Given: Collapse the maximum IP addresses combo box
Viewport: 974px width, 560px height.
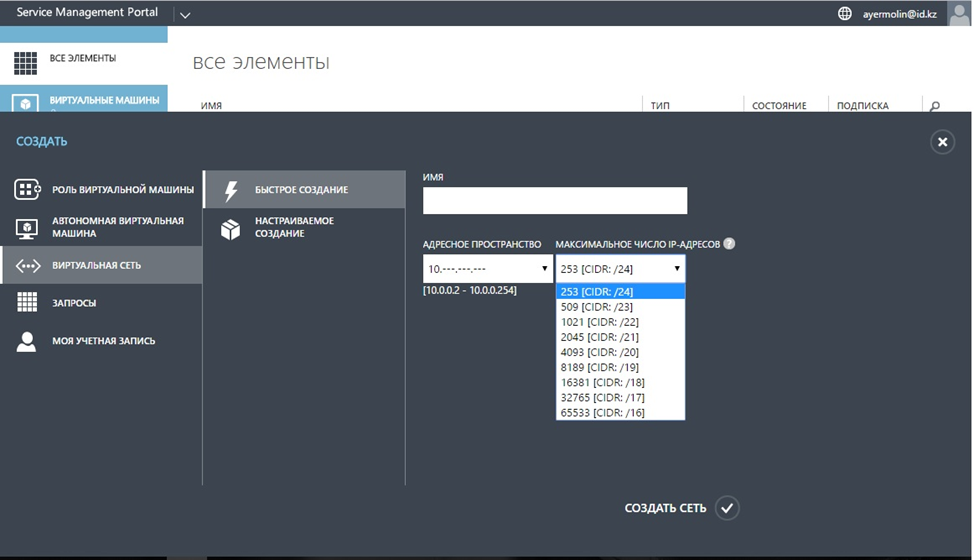Looking at the screenshot, I should [x=621, y=269].
